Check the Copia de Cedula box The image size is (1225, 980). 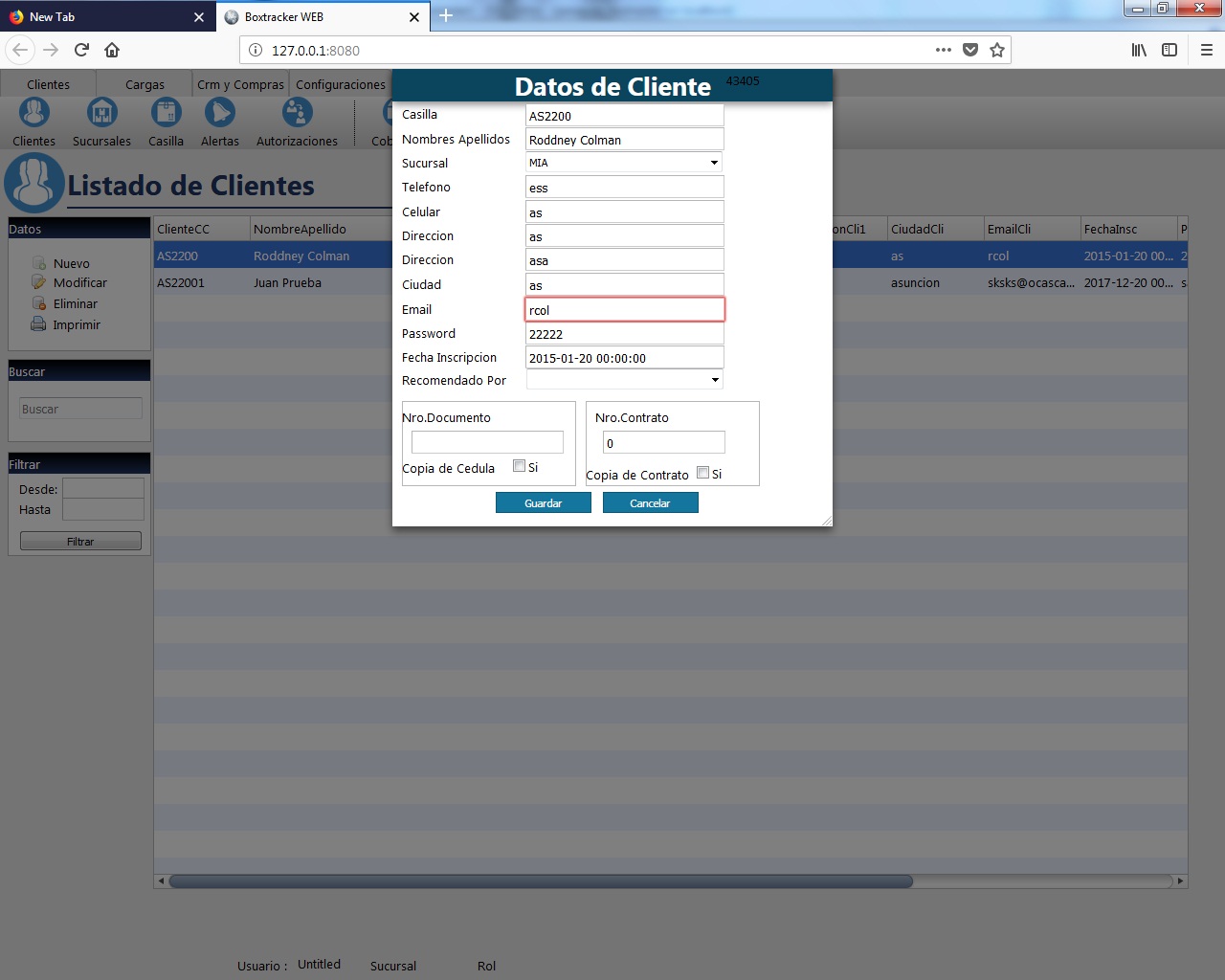519,466
